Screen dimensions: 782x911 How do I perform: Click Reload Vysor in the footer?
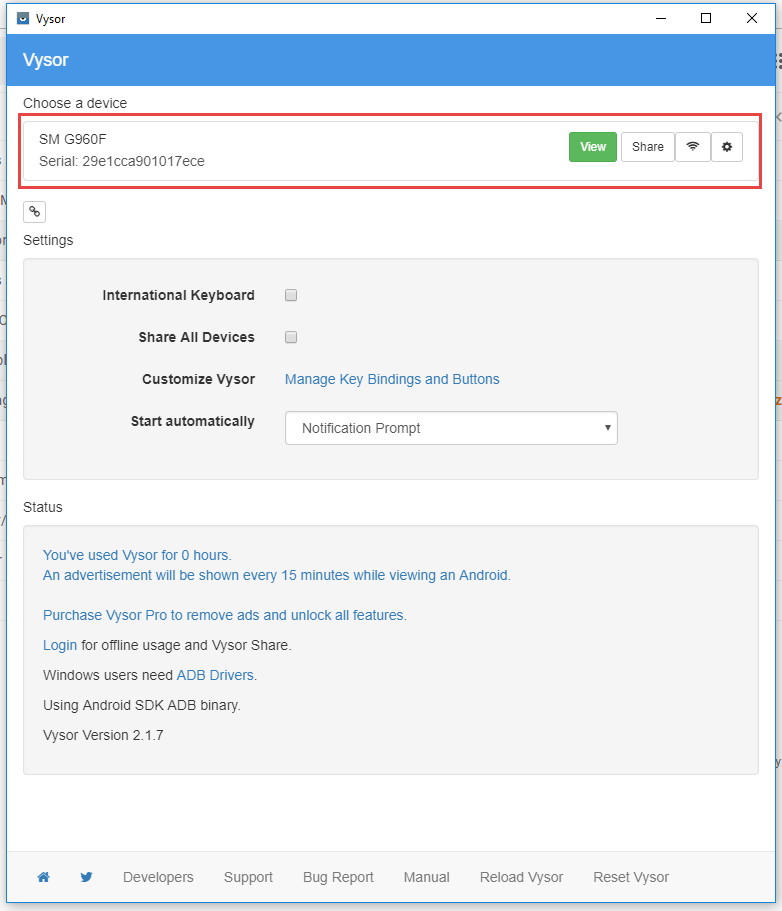521,877
